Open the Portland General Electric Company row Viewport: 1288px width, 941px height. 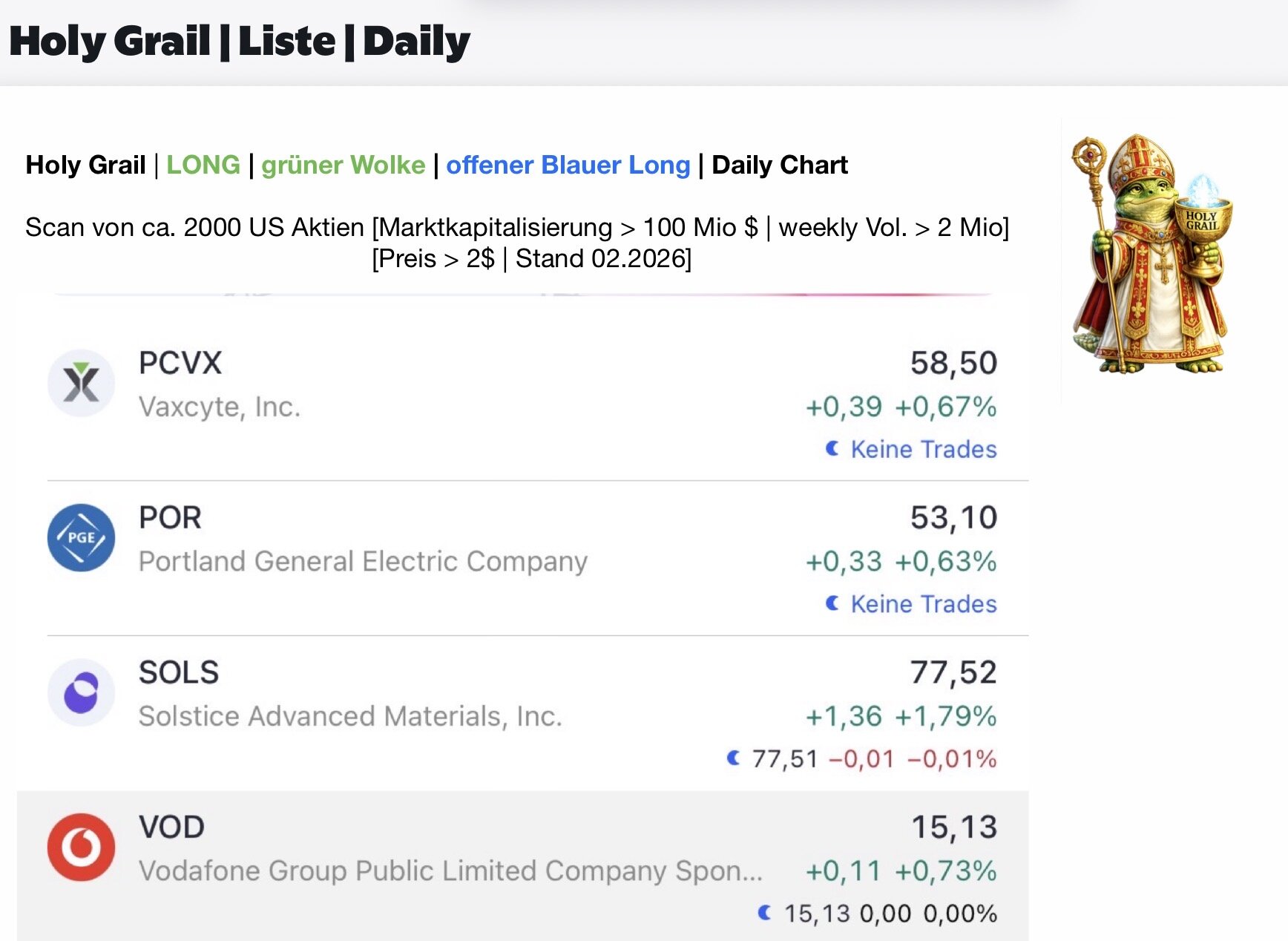(363, 562)
